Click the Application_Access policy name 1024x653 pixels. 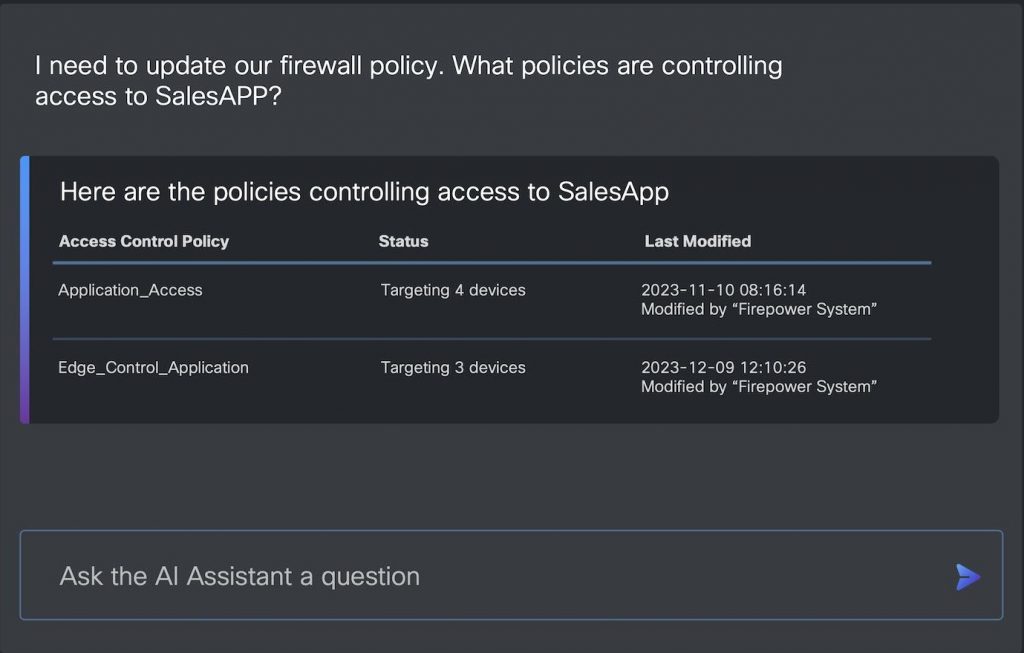pyautogui.click(x=131, y=290)
